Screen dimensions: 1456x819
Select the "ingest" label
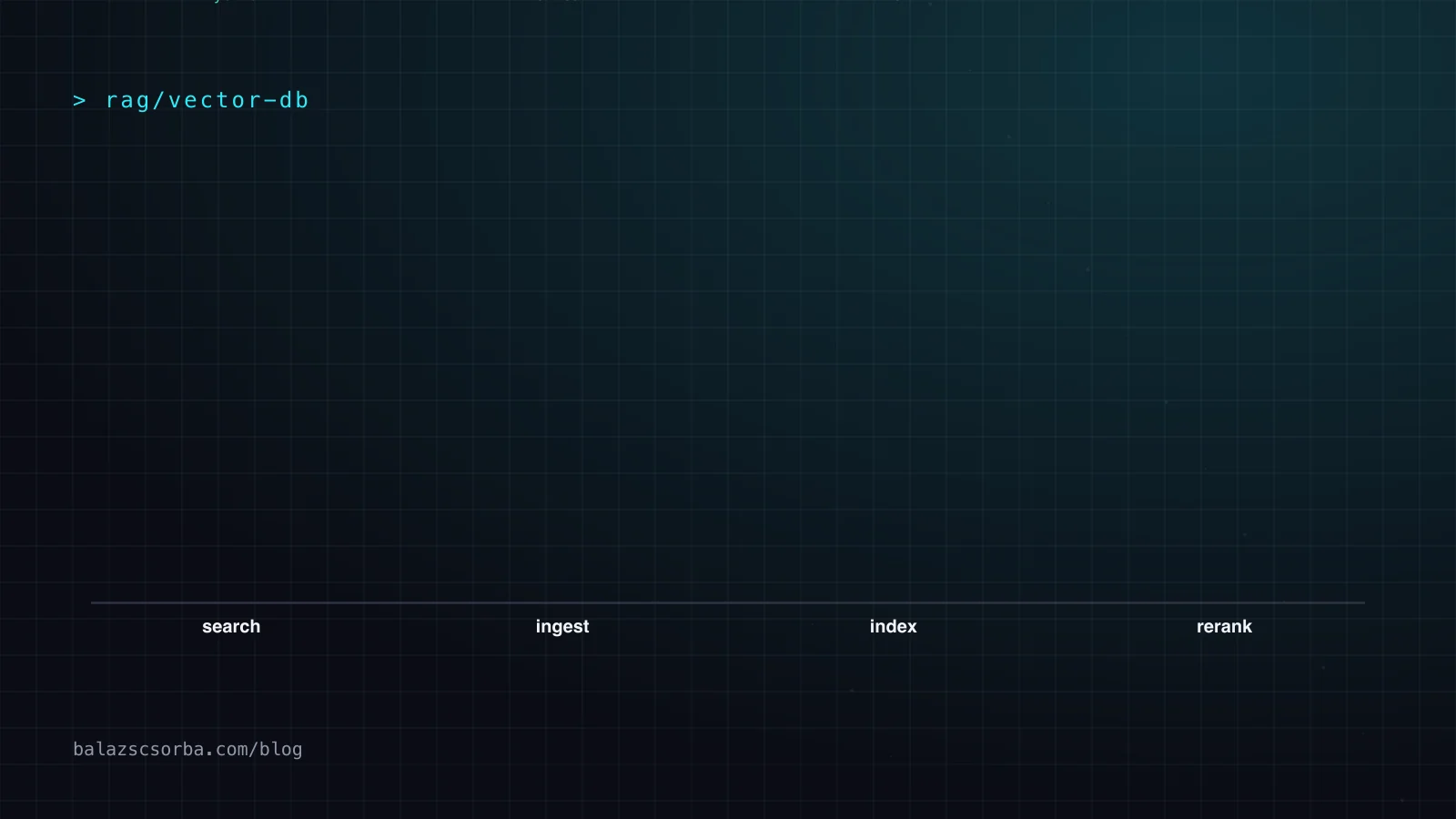562,627
